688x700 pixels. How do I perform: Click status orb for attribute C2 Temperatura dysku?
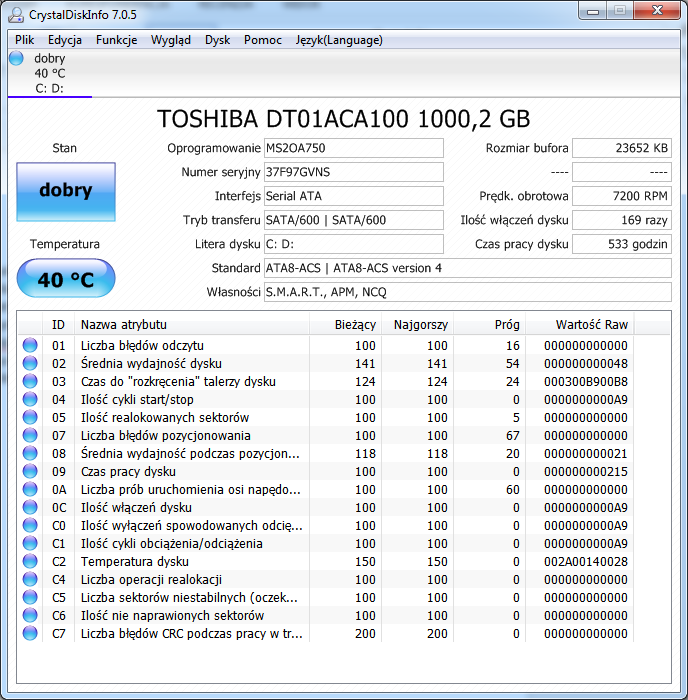(30, 561)
